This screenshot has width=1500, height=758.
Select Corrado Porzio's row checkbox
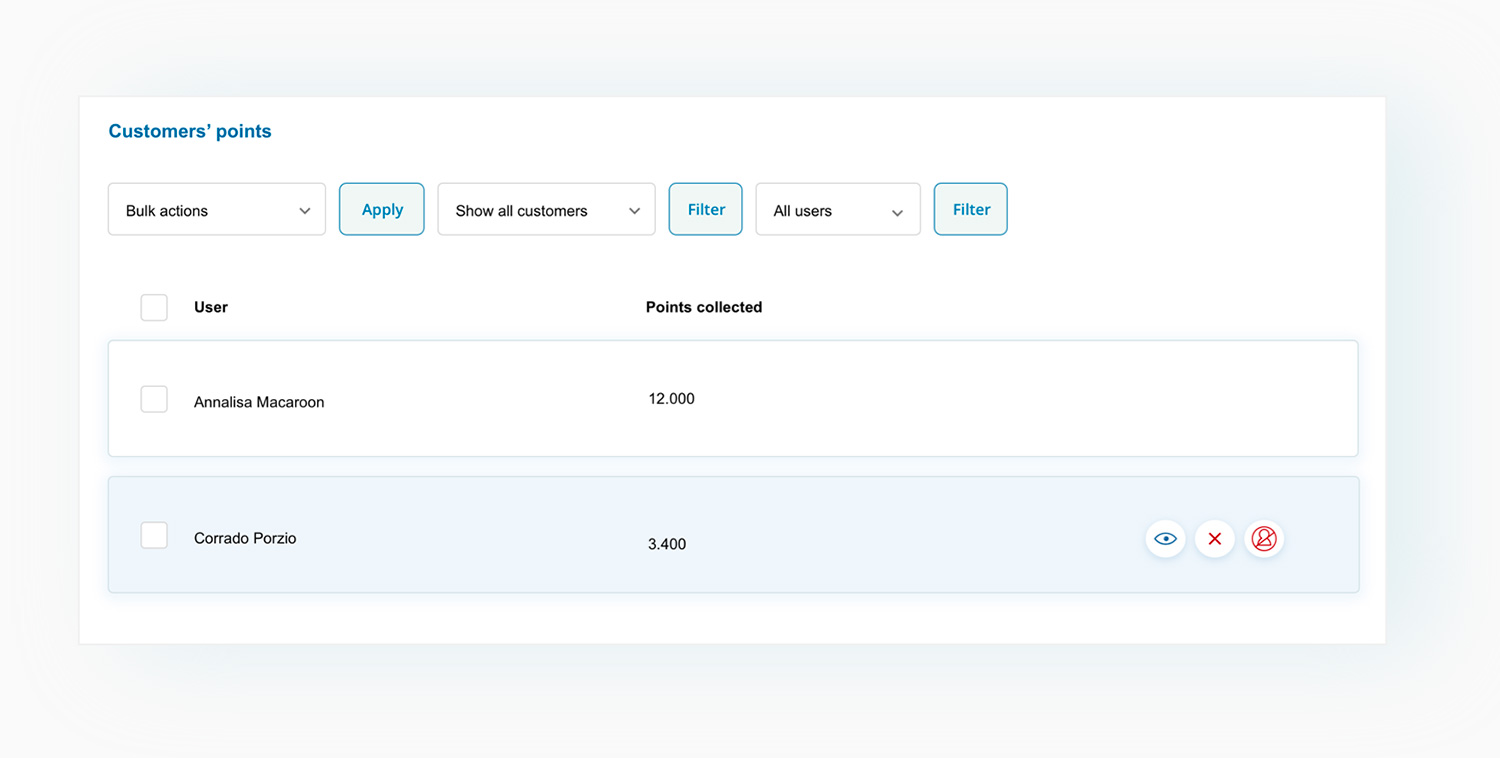[154, 535]
